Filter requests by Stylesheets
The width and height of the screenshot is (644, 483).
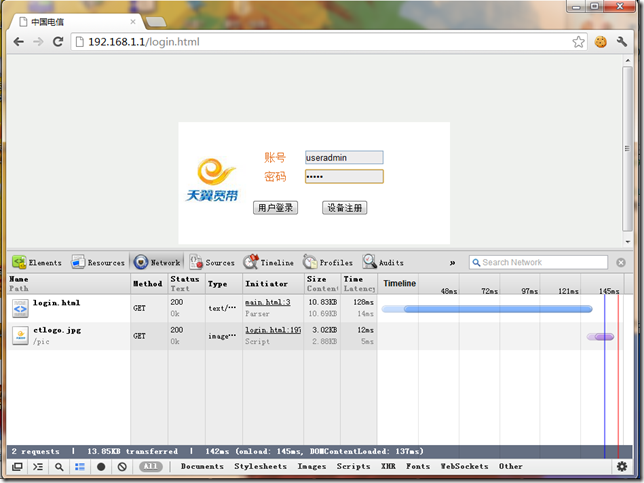pyautogui.click(x=260, y=467)
